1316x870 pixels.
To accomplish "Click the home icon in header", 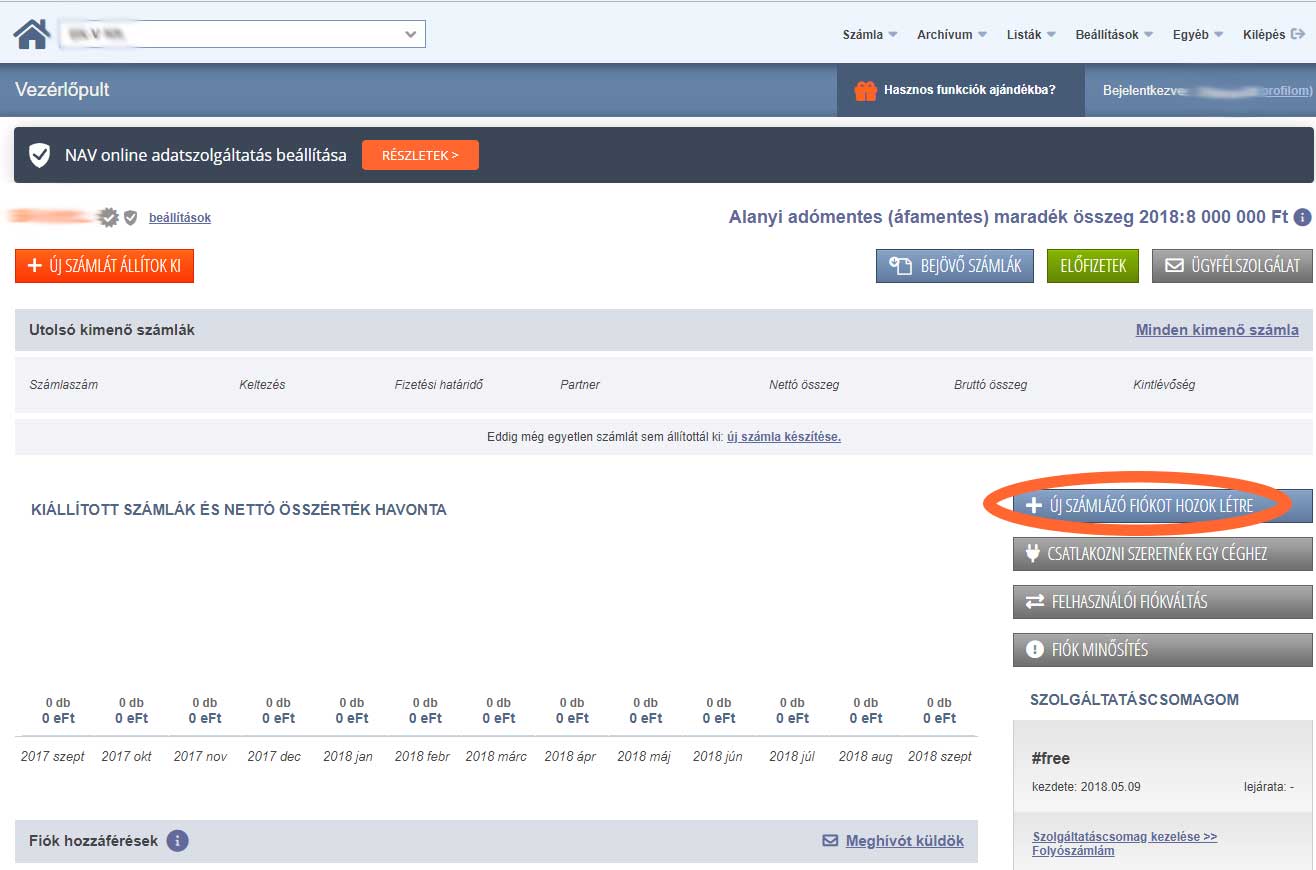I will [x=31, y=34].
